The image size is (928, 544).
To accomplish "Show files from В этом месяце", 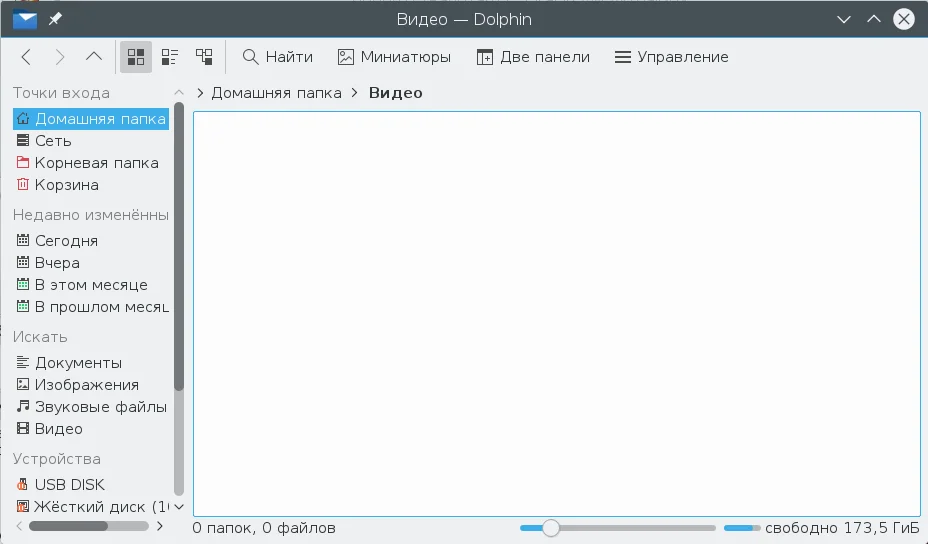I will [x=91, y=285].
